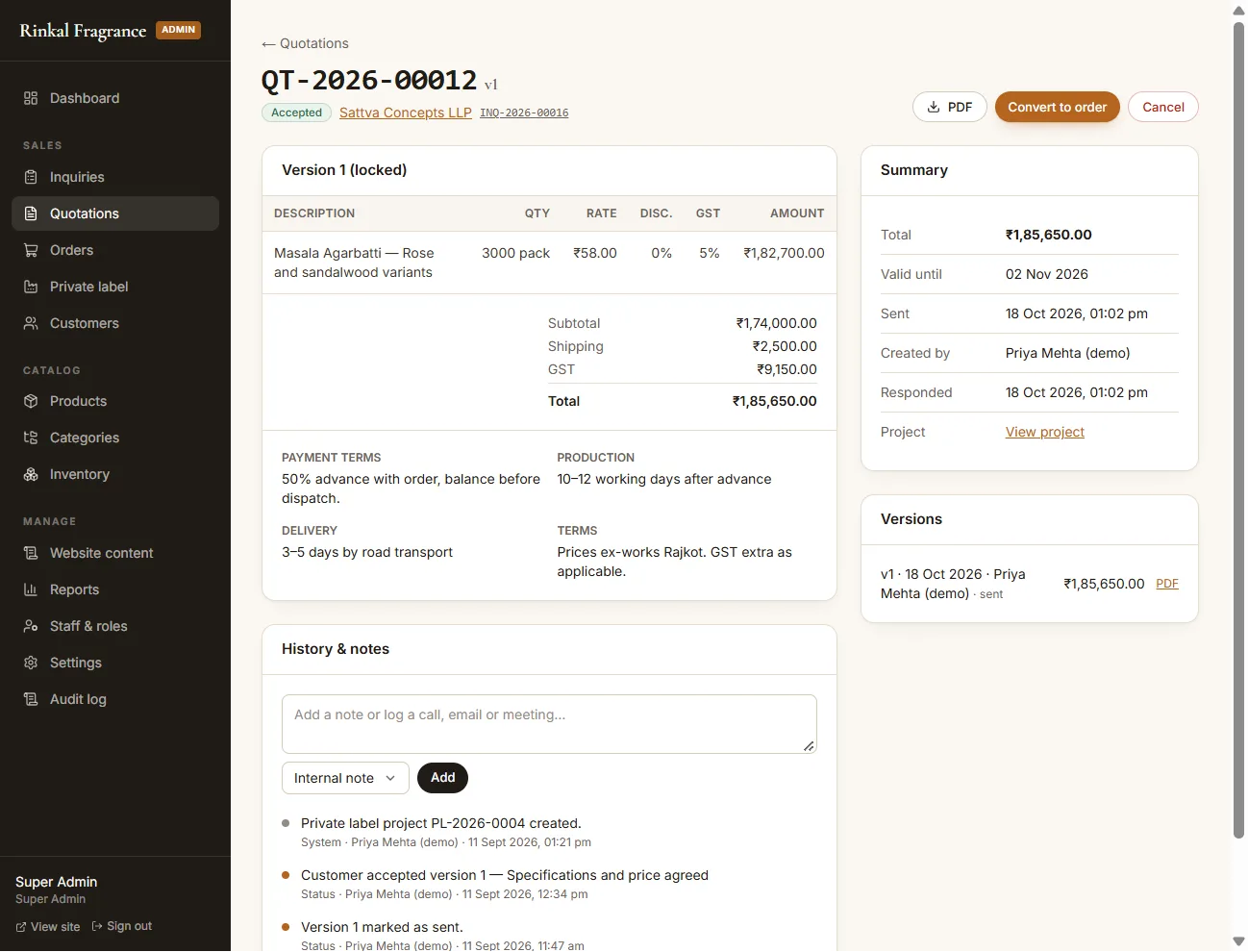The width and height of the screenshot is (1248, 952).
Task: Go to Orders section
Action: point(115,250)
